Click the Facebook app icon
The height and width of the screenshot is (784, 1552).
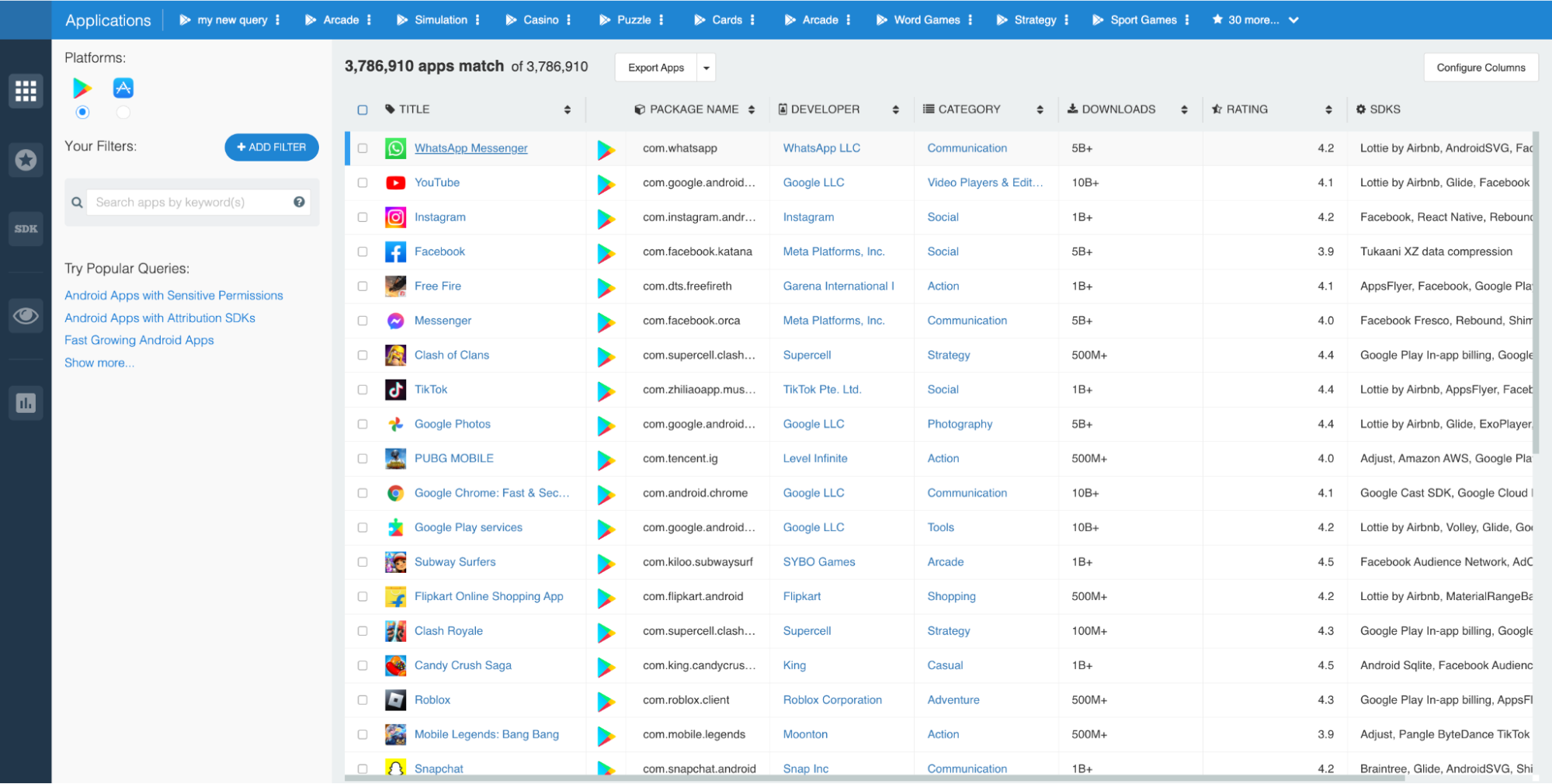click(x=395, y=252)
